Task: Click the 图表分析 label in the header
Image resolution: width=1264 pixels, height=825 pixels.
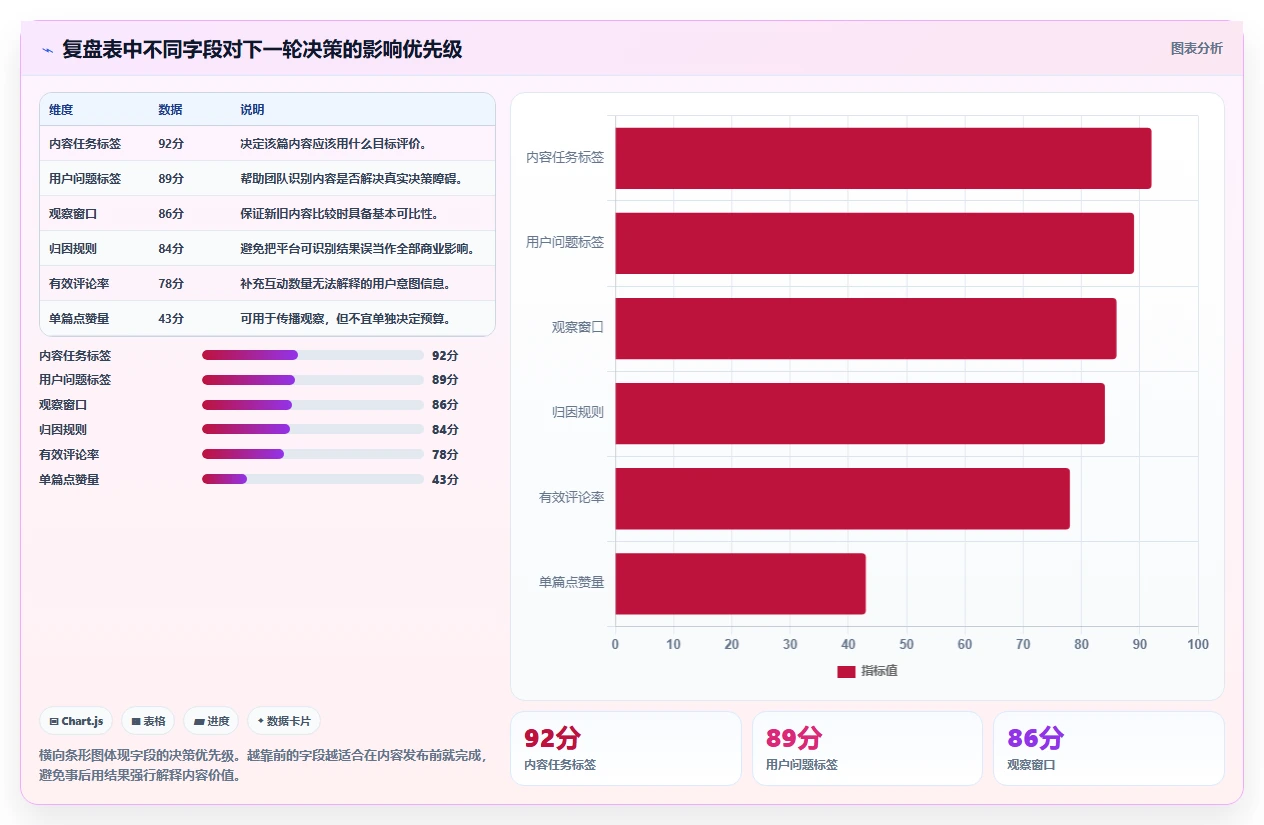Action: click(x=1196, y=48)
